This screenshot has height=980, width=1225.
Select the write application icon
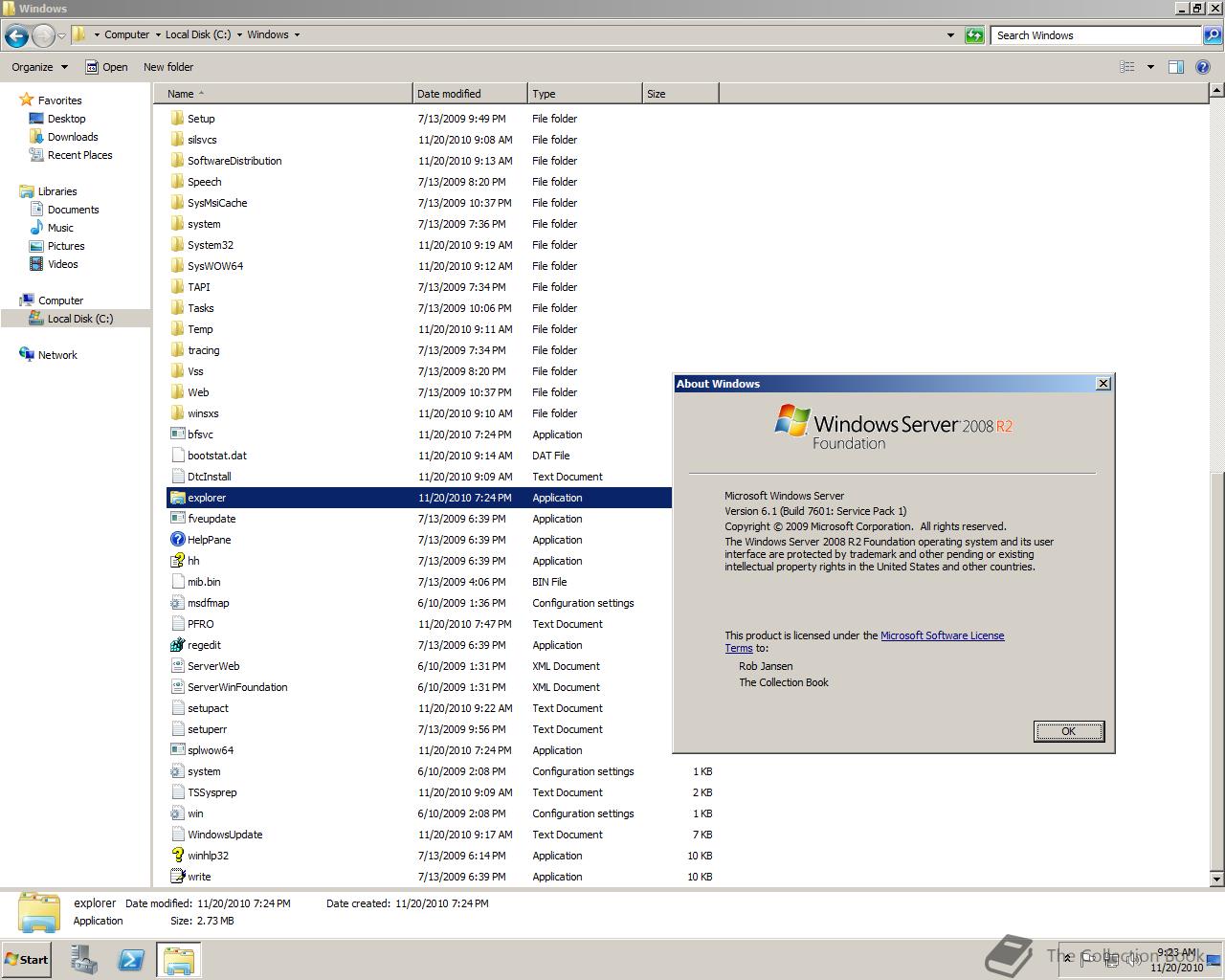point(177,877)
